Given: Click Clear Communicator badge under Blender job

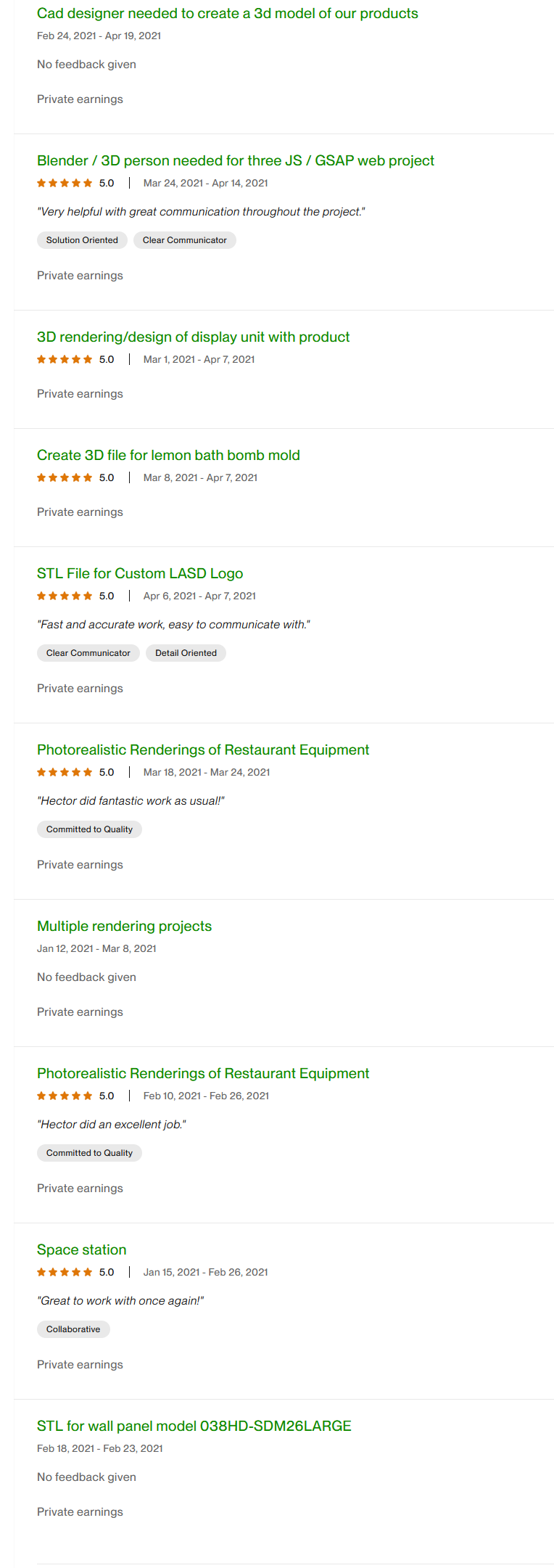Looking at the screenshot, I should pyautogui.click(x=184, y=241).
